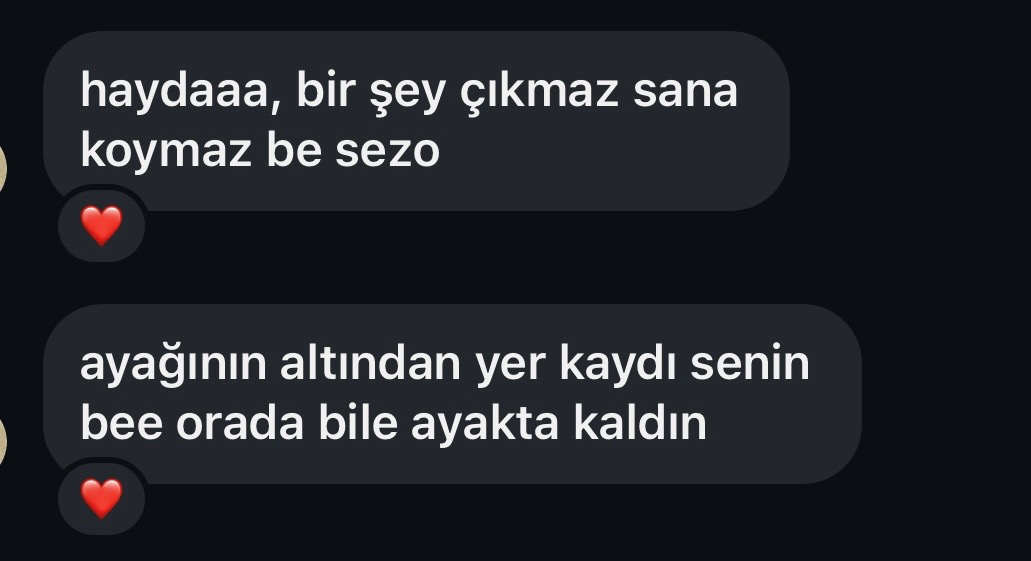Open the heart reaction under "ayakta kaldın" message
This screenshot has height=561, width=1031.
pyautogui.click(x=101, y=499)
